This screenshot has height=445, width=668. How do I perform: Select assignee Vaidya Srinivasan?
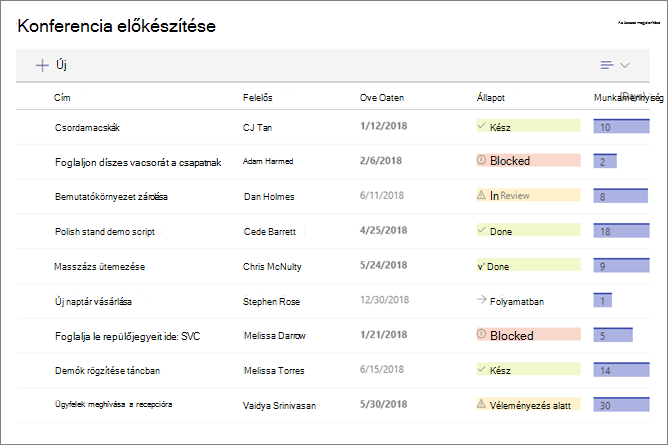(x=279, y=405)
